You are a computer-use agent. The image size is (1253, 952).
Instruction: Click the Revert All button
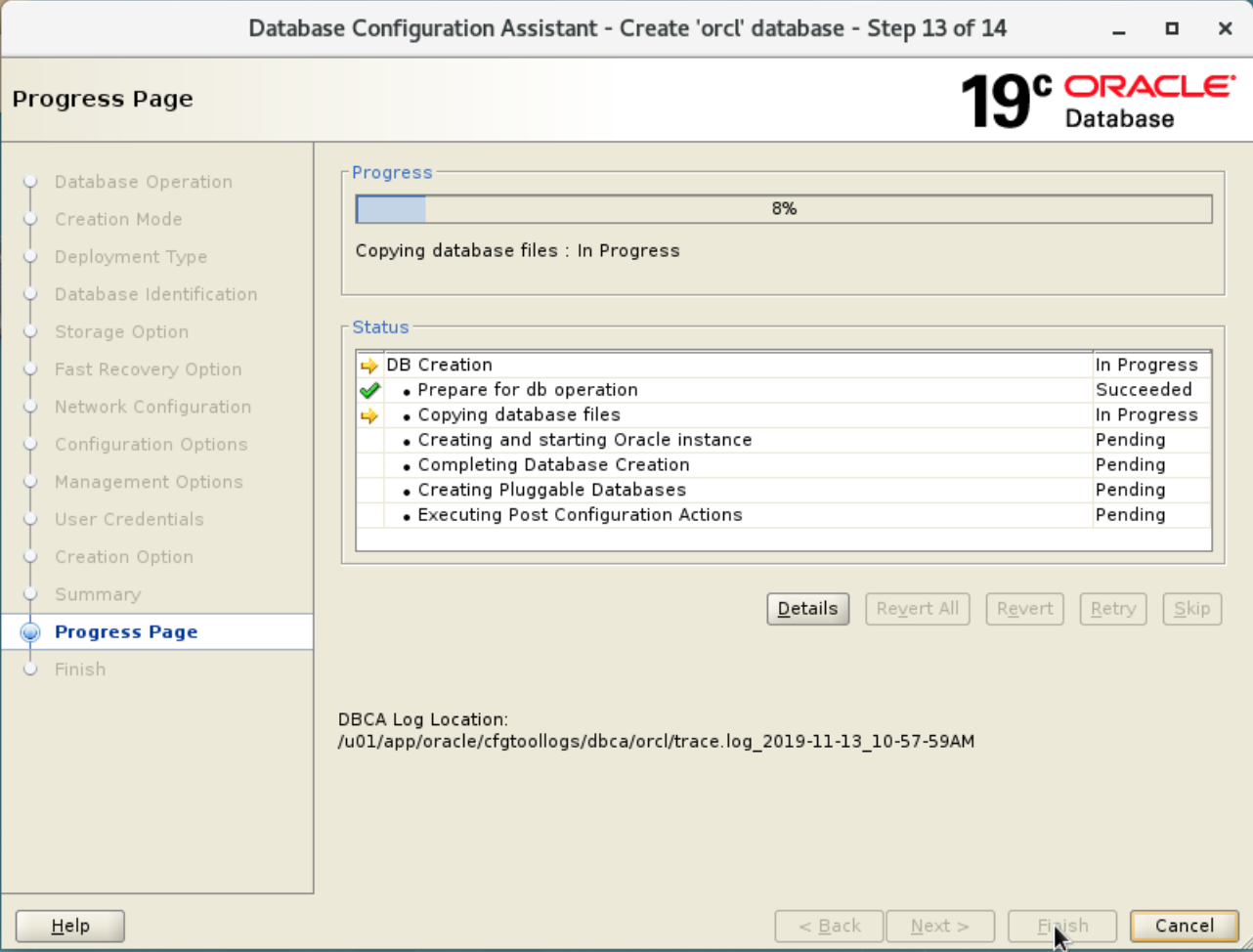[917, 609]
